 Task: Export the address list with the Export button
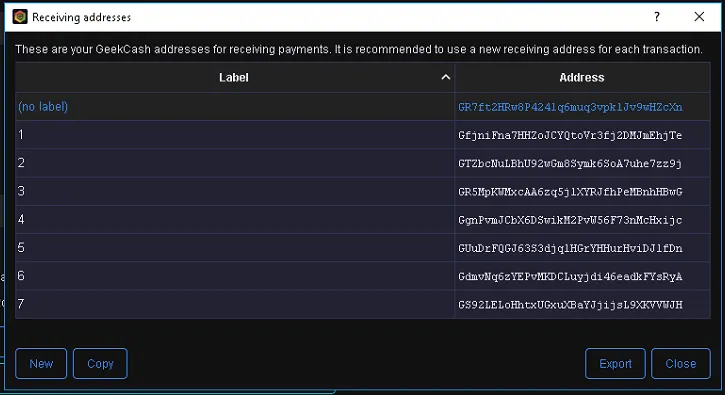[615, 364]
